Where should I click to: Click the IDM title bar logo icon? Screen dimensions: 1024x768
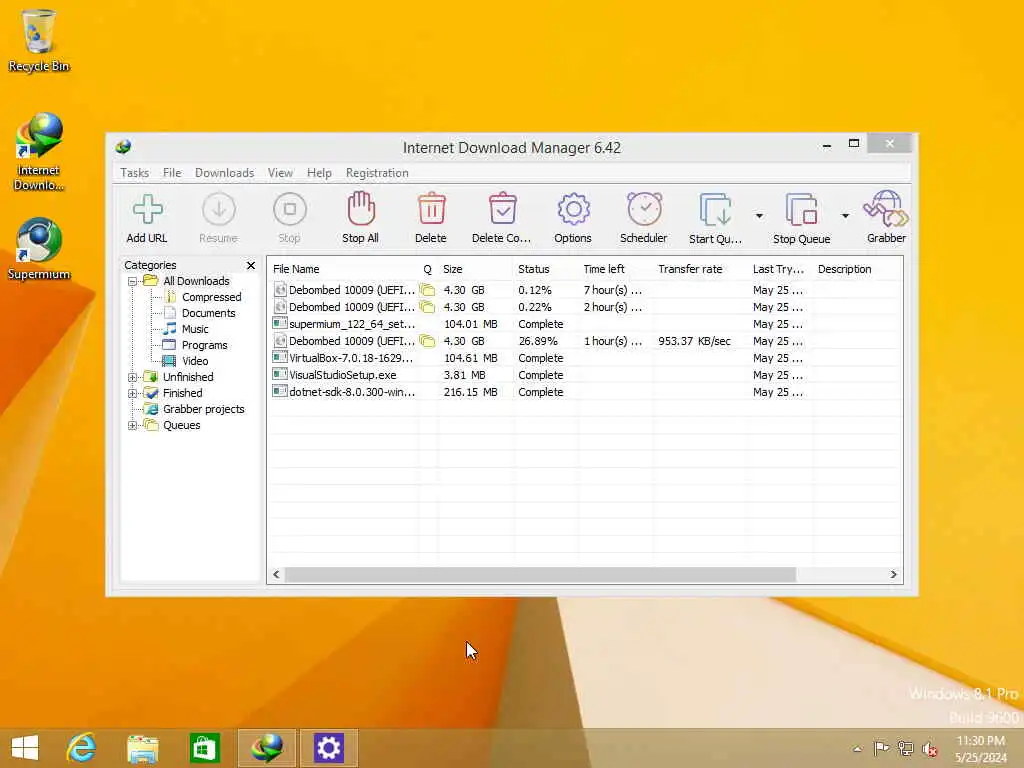click(x=123, y=147)
